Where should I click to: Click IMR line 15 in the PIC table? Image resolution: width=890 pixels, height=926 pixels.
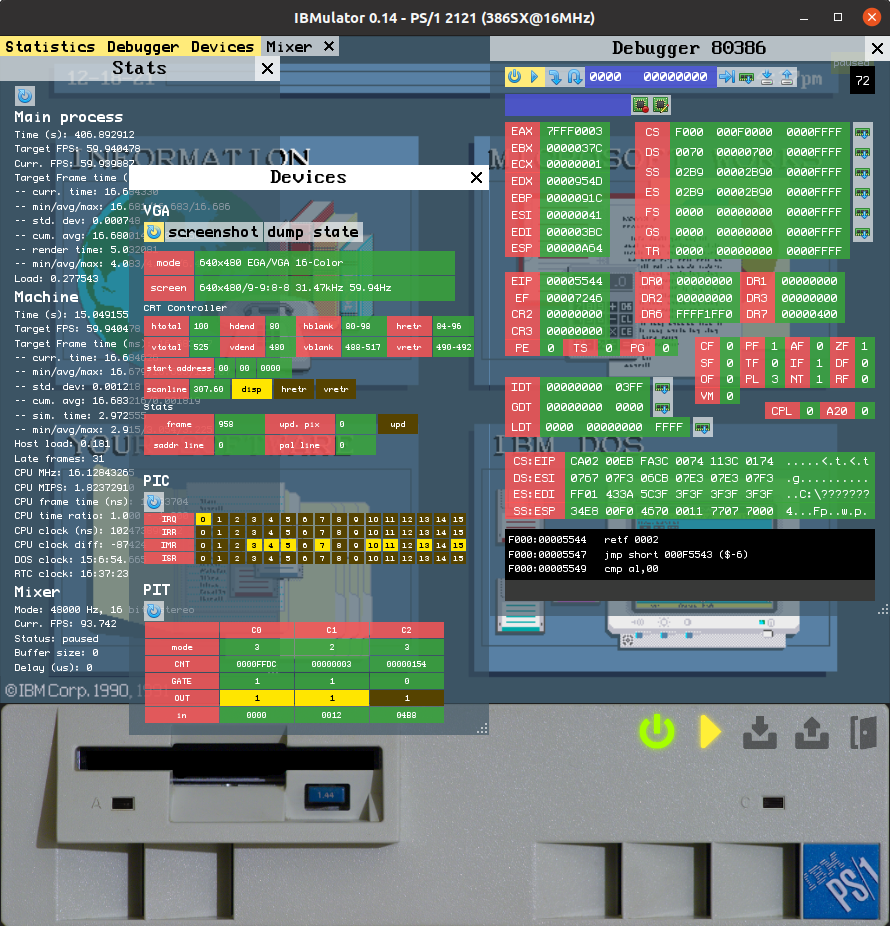tap(458, 545)
